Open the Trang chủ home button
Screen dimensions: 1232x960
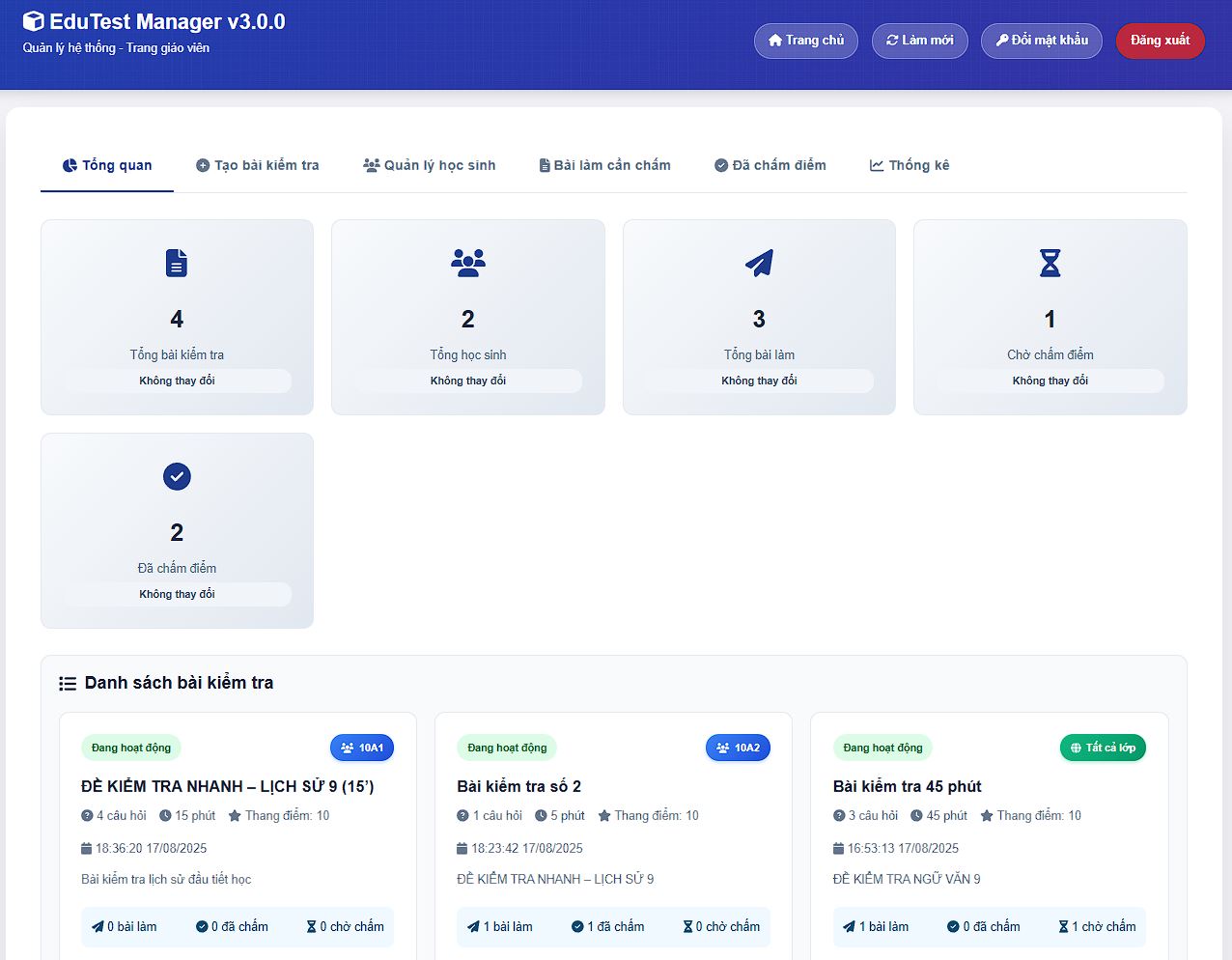(x=806, y=41)
